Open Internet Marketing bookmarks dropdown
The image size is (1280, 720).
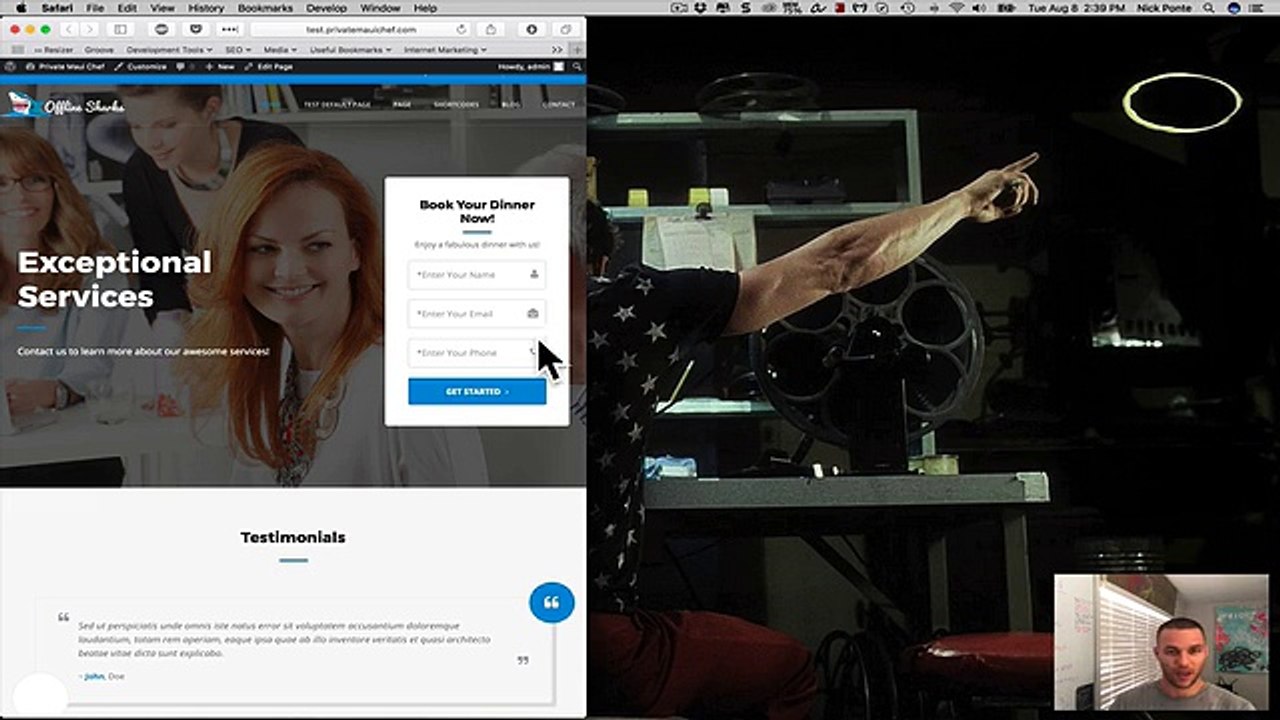445,49
